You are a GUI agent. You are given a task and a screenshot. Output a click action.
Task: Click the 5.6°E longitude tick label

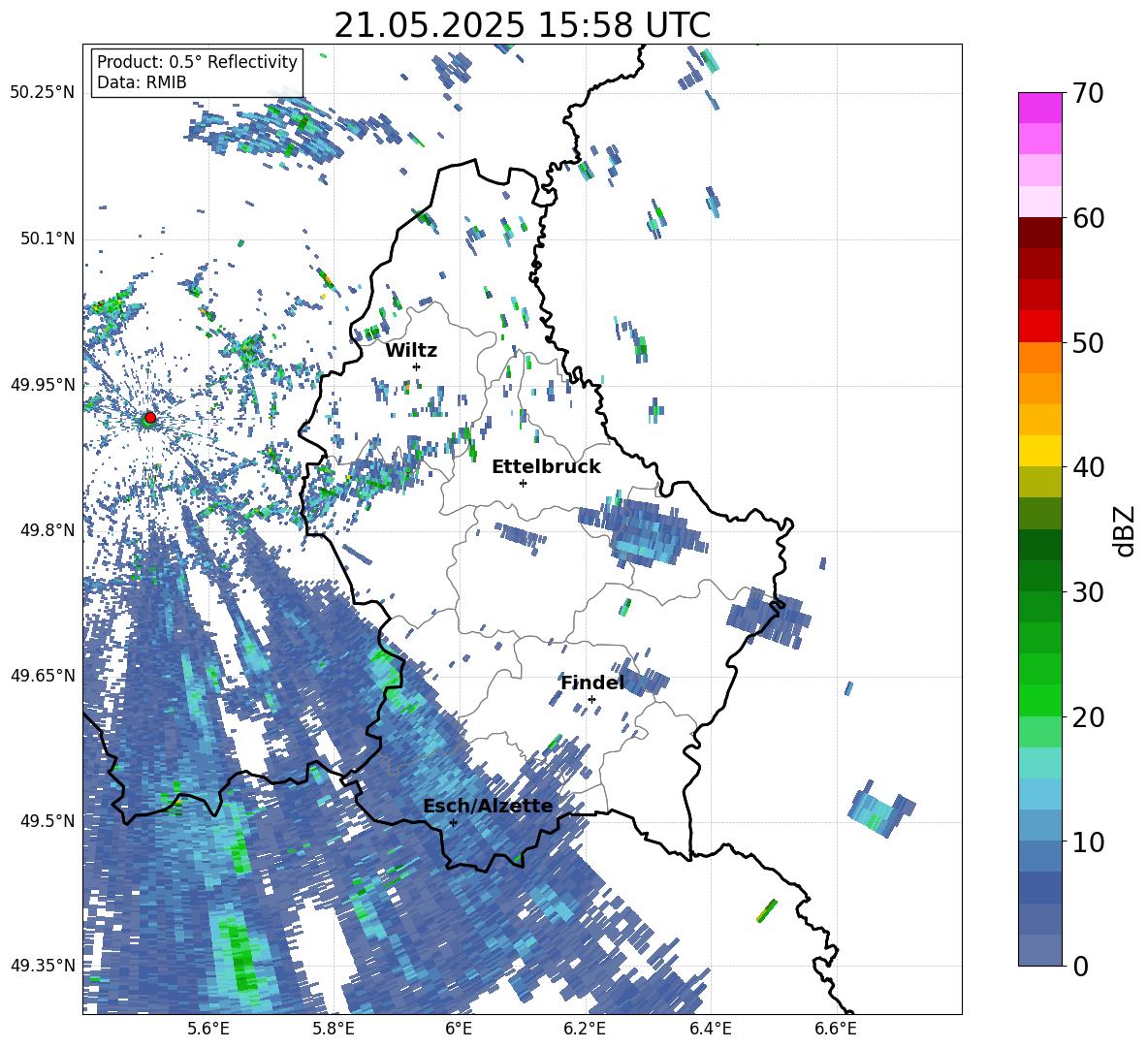[207, 1029]
